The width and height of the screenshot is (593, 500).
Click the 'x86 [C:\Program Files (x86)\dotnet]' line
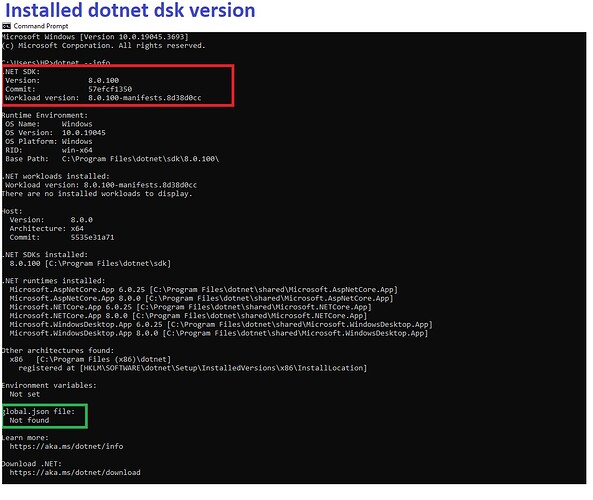90,359
